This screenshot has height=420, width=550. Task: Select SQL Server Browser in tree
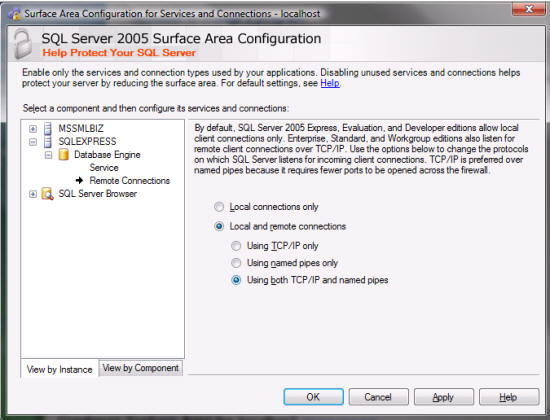pyautogui.click(x=98, y=194)
